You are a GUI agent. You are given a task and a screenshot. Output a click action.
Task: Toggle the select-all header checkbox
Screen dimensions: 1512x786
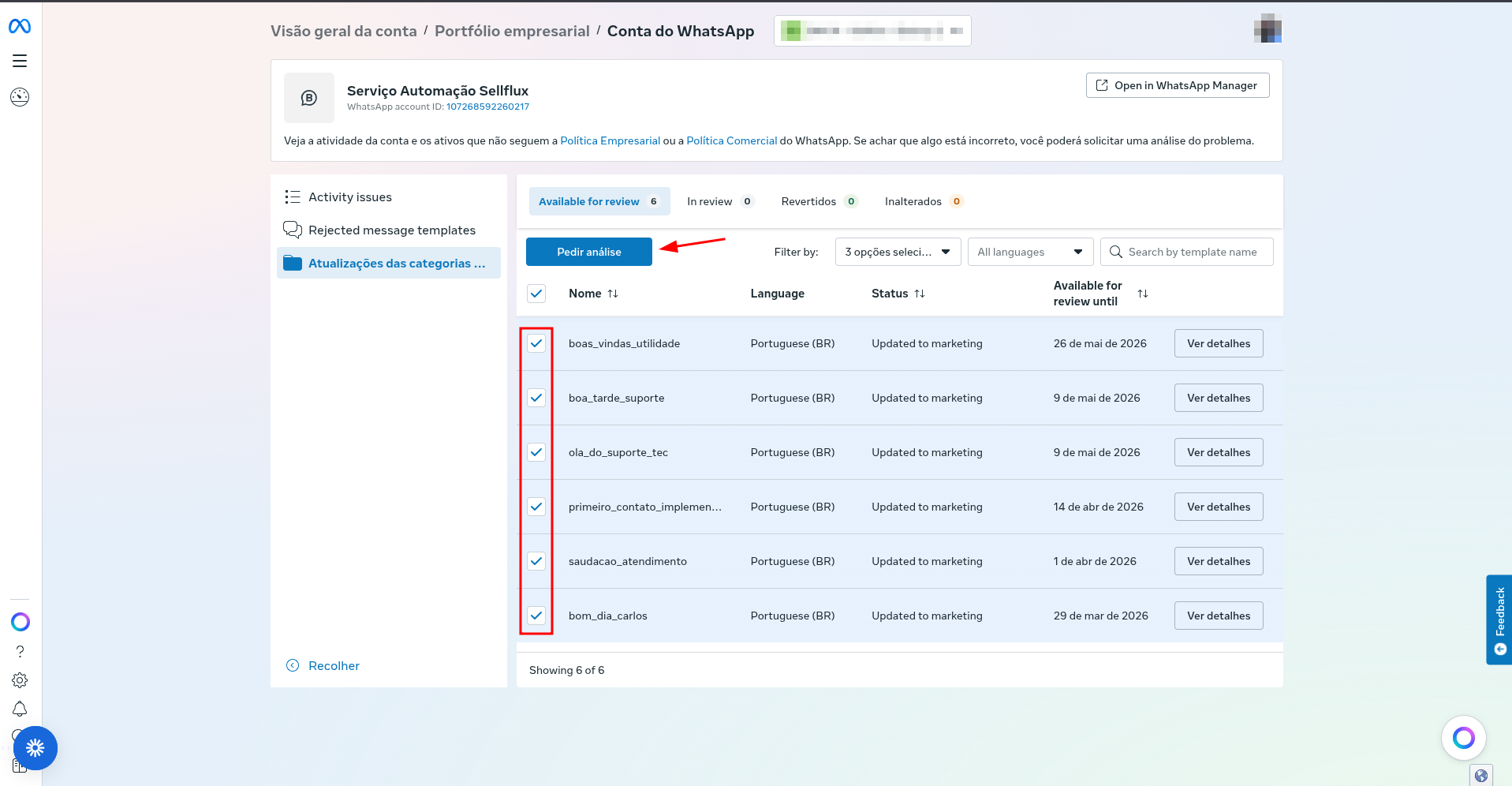click(x=536, y=294)
